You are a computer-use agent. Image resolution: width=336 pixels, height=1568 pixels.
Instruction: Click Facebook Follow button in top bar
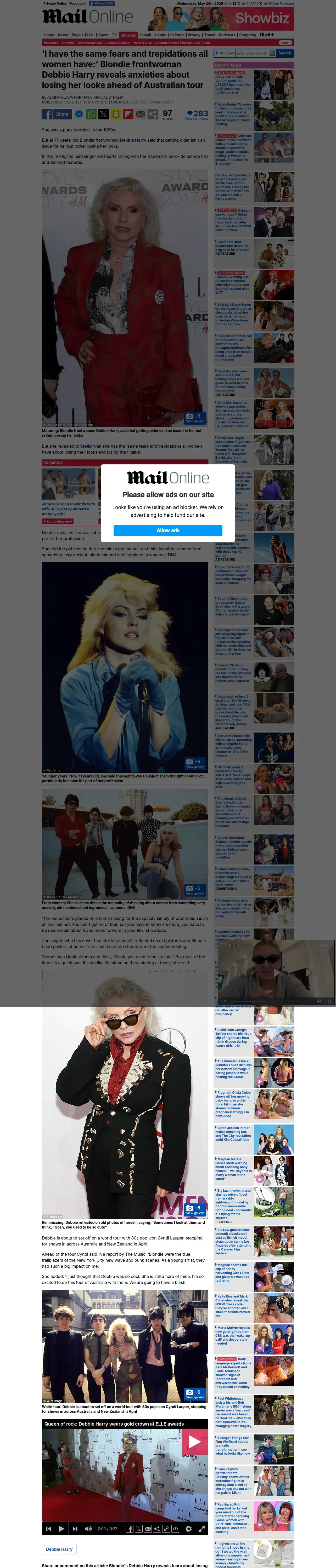click(102, 3)
